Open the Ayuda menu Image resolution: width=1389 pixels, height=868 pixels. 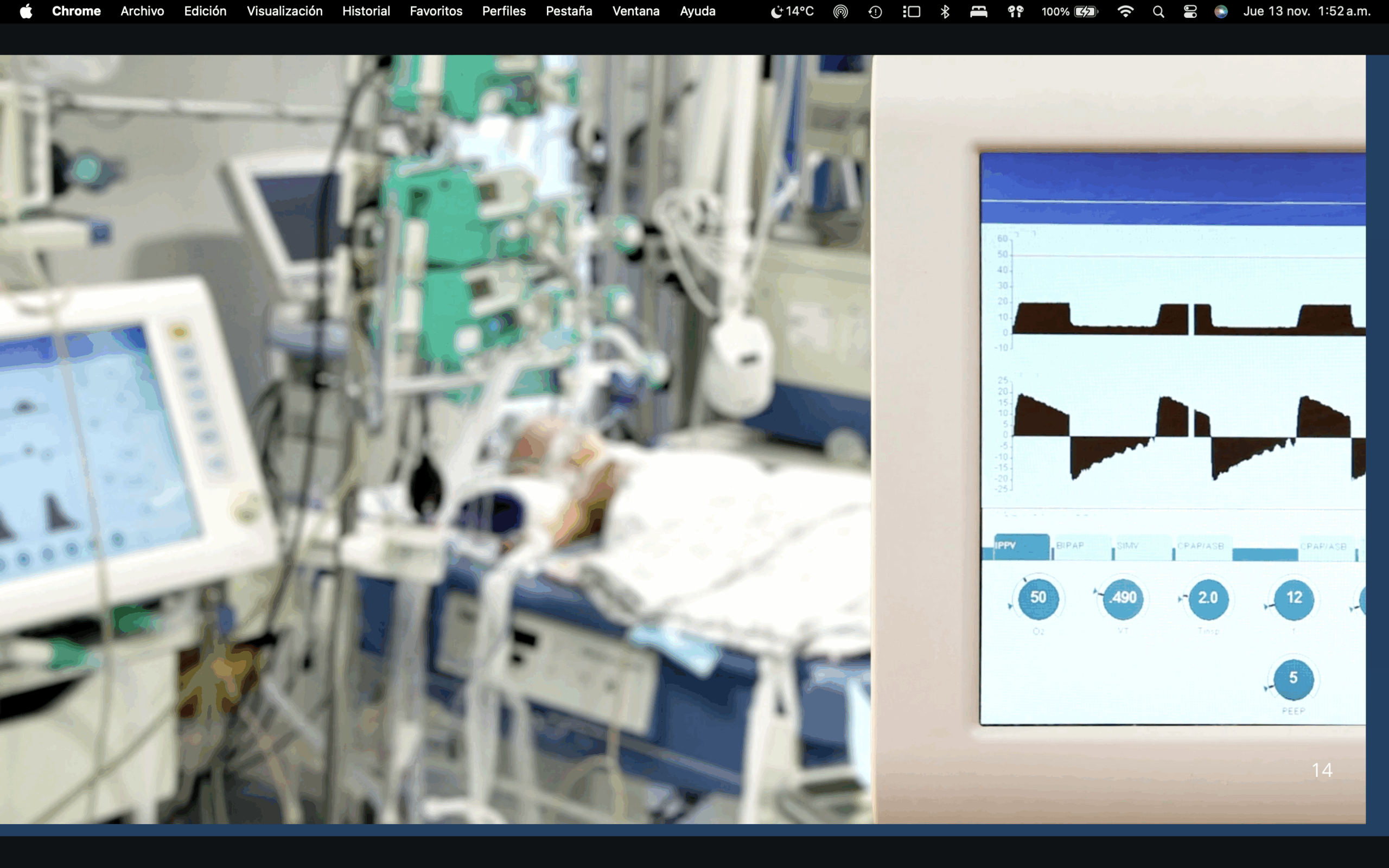point(697,11)
